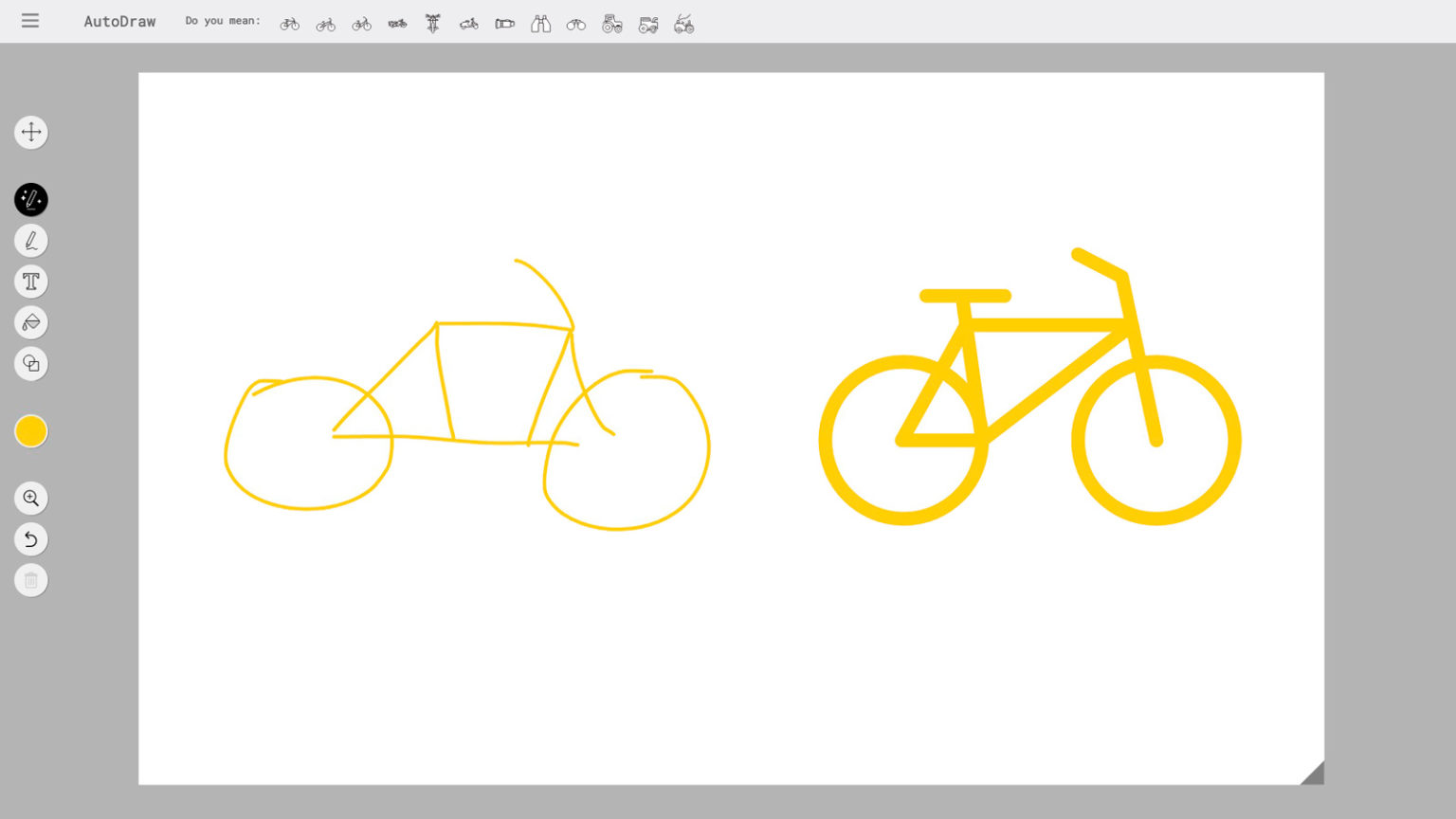Choose the second tractor suggestion
Image resolution: width=1456 pixels, height=819 pixels.
648,25
